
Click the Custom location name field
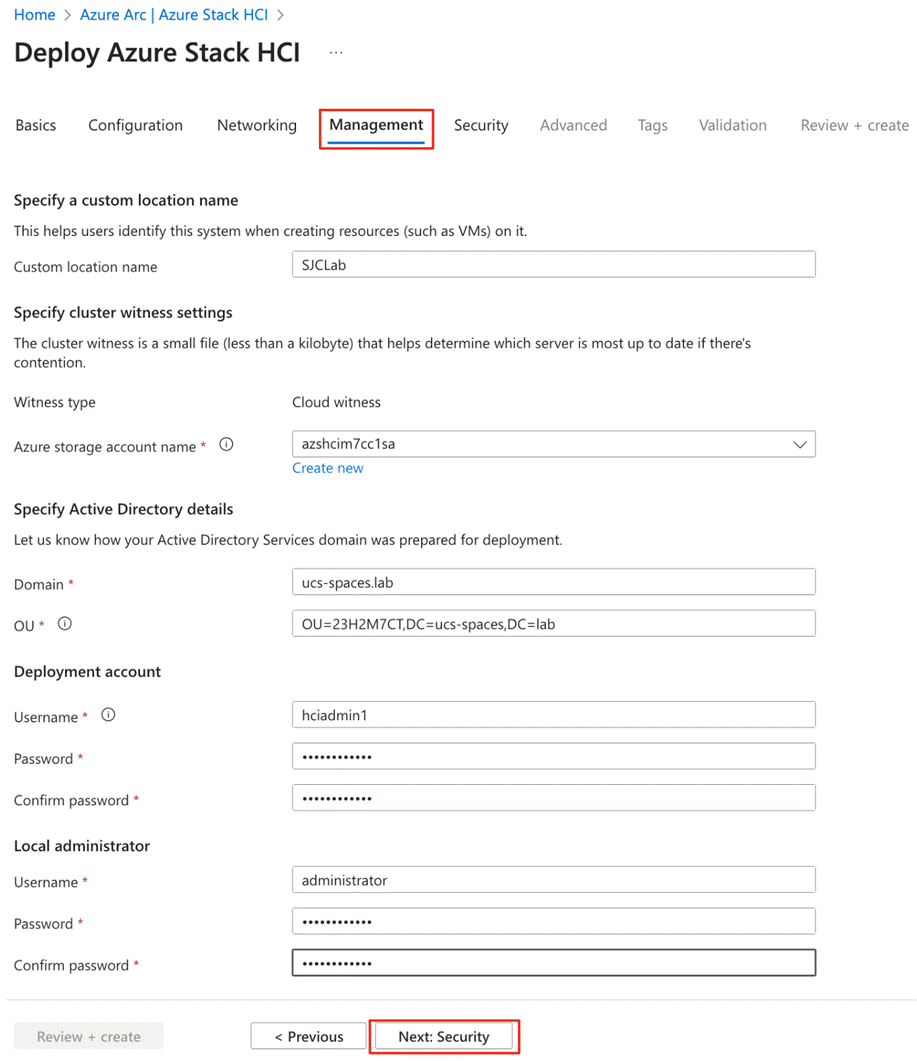coord(554,265)
